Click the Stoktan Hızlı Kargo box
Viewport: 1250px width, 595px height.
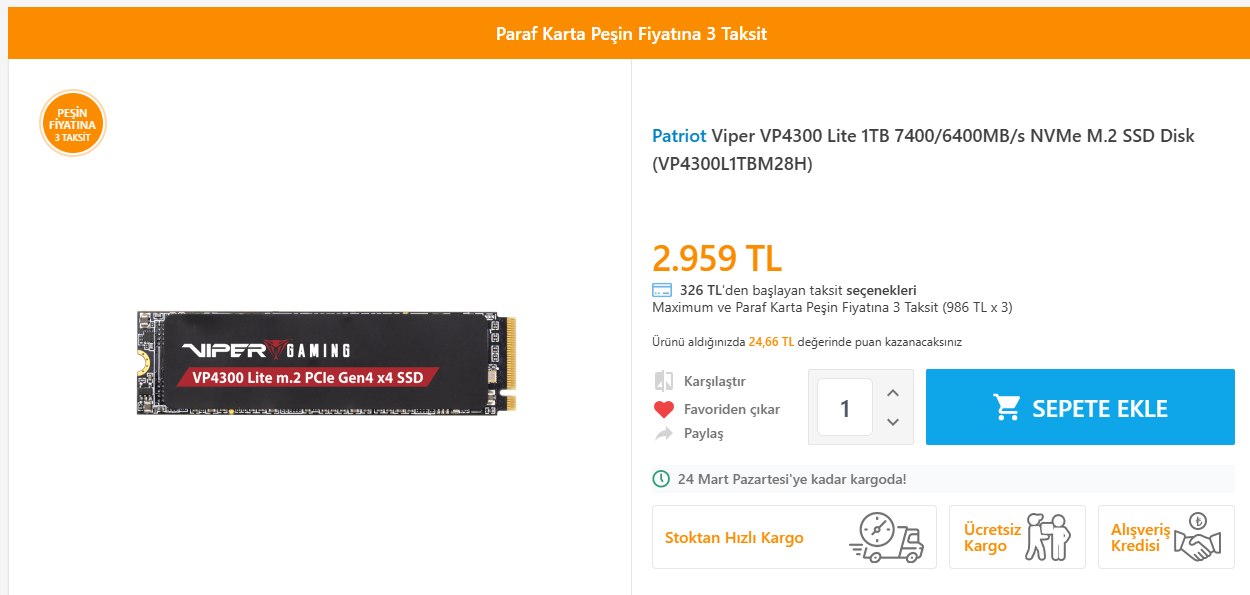[x=794, y=537]
